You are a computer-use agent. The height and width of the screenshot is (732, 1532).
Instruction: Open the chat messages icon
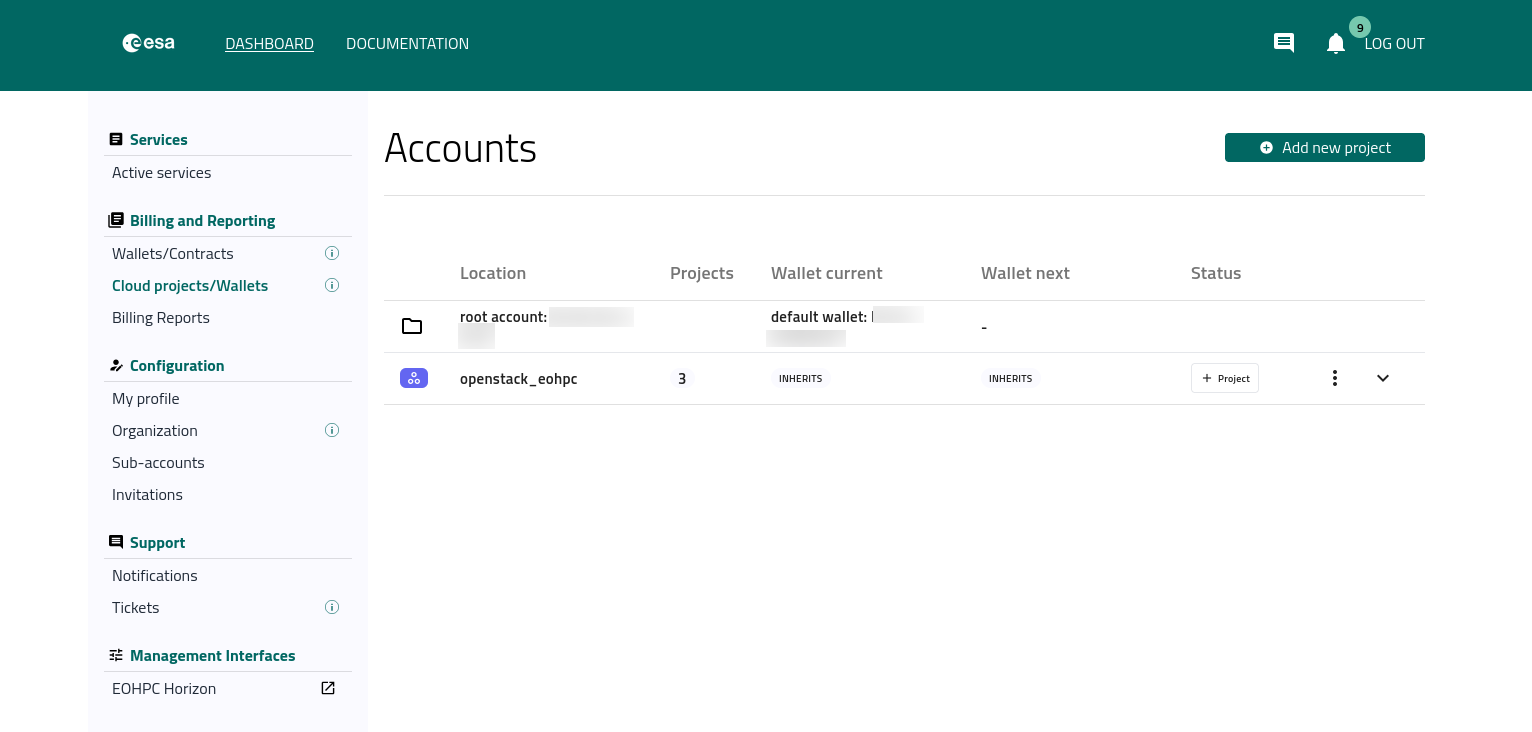pyautogui.click(x=1284, y=43)
